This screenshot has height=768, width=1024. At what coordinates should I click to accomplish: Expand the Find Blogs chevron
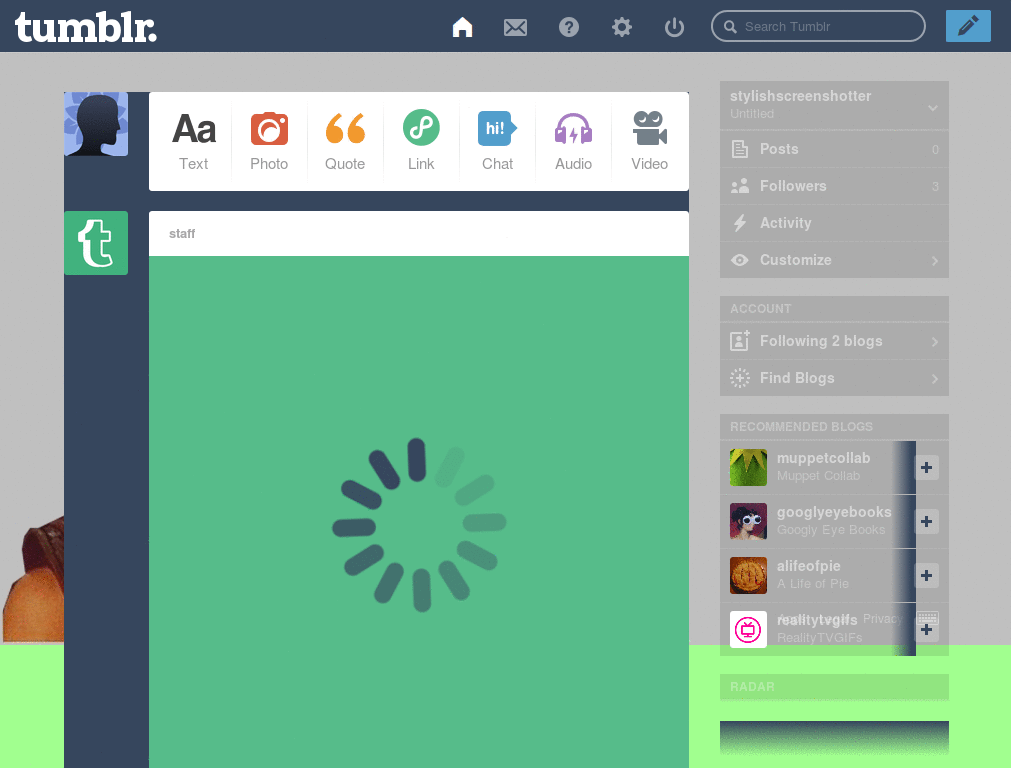[935, 379]
